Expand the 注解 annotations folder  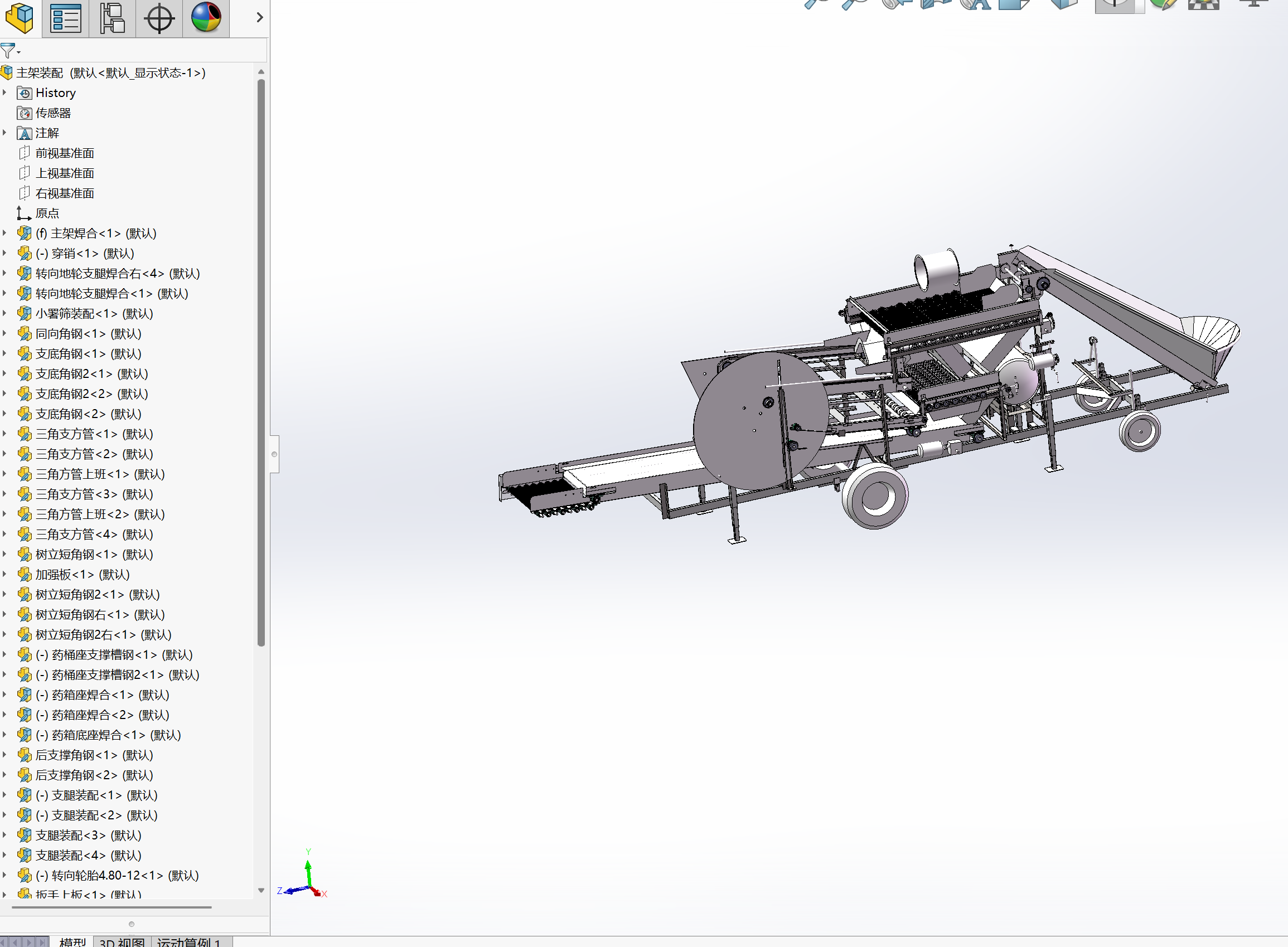[x=4, y=133]
